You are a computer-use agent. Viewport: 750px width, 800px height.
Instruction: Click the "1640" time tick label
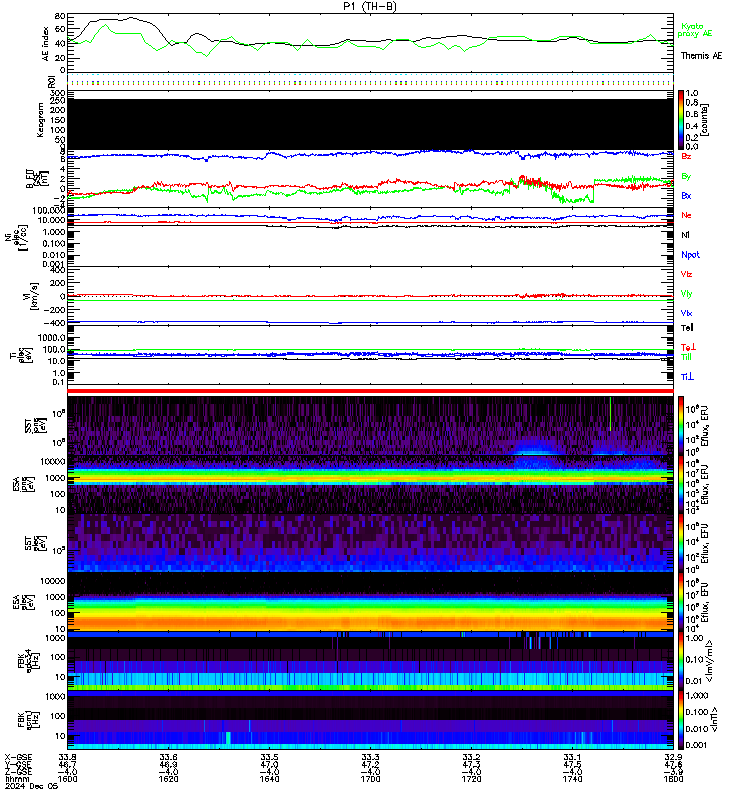tap(269, 779)
